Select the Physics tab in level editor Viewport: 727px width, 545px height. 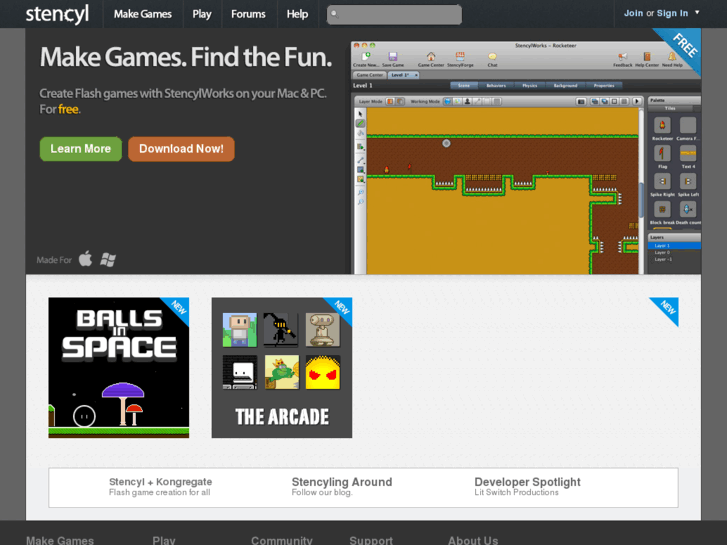(x=529, y=85)
